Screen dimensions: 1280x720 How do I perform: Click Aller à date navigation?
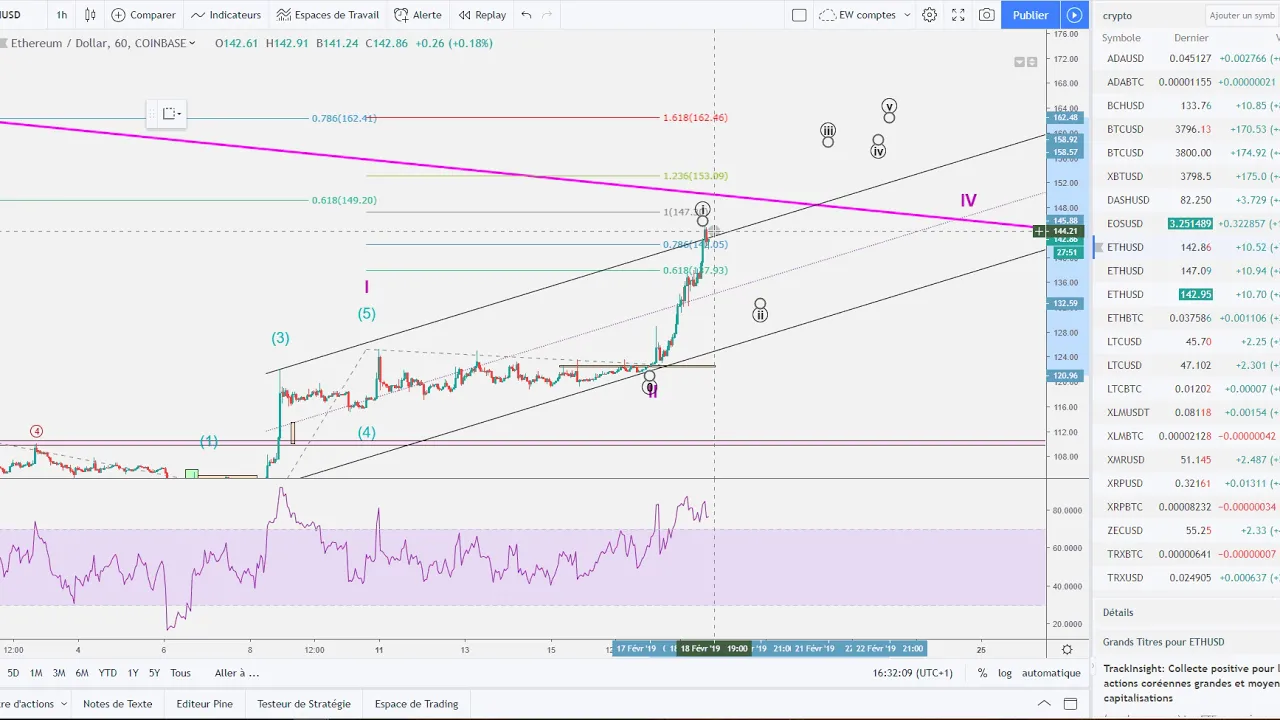(x=237, y=673)
